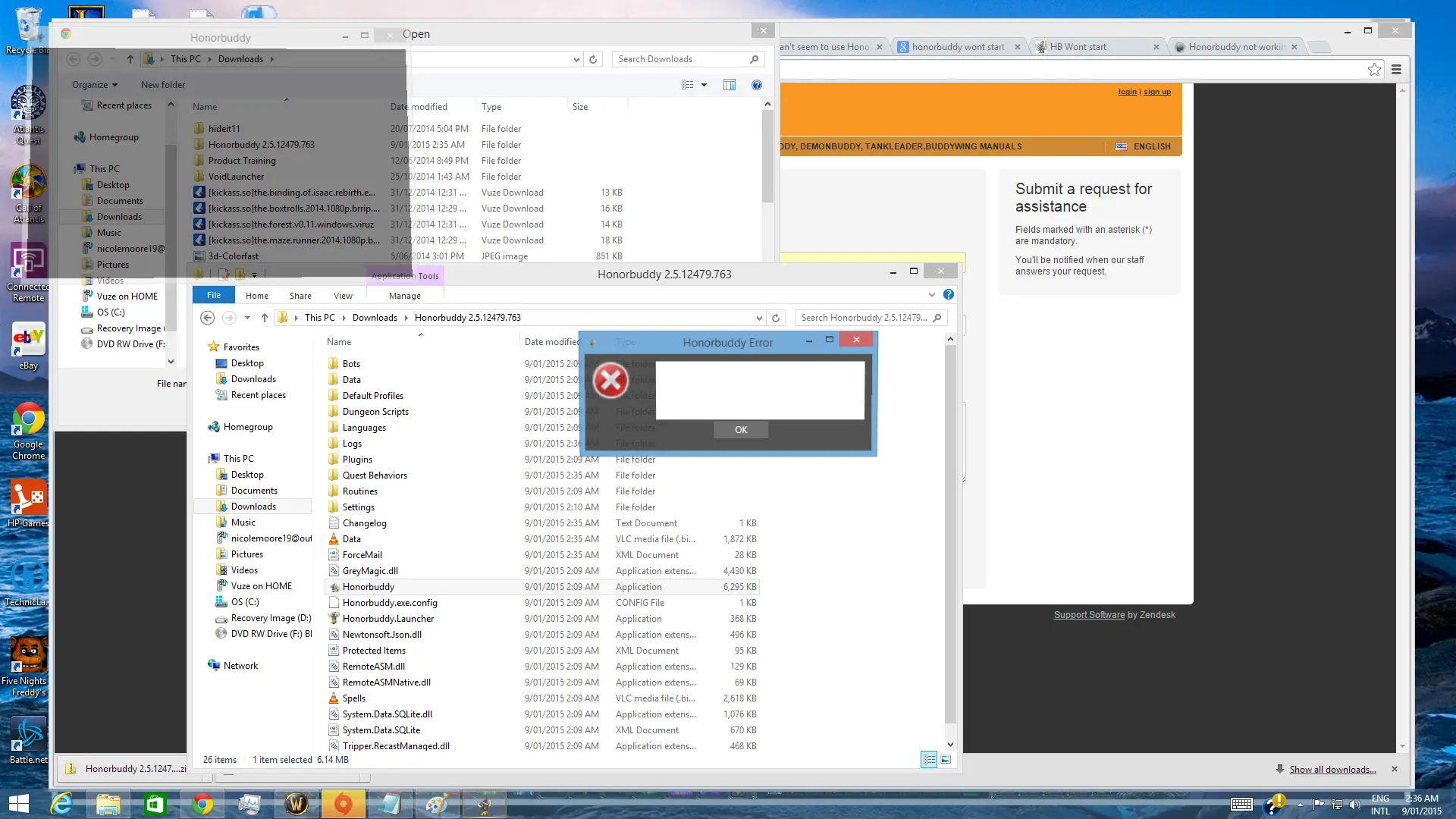This screenshot has height=819, width=1456.
Task: Toggle the preview pane in Open dialog
Action: pos(729,85)
